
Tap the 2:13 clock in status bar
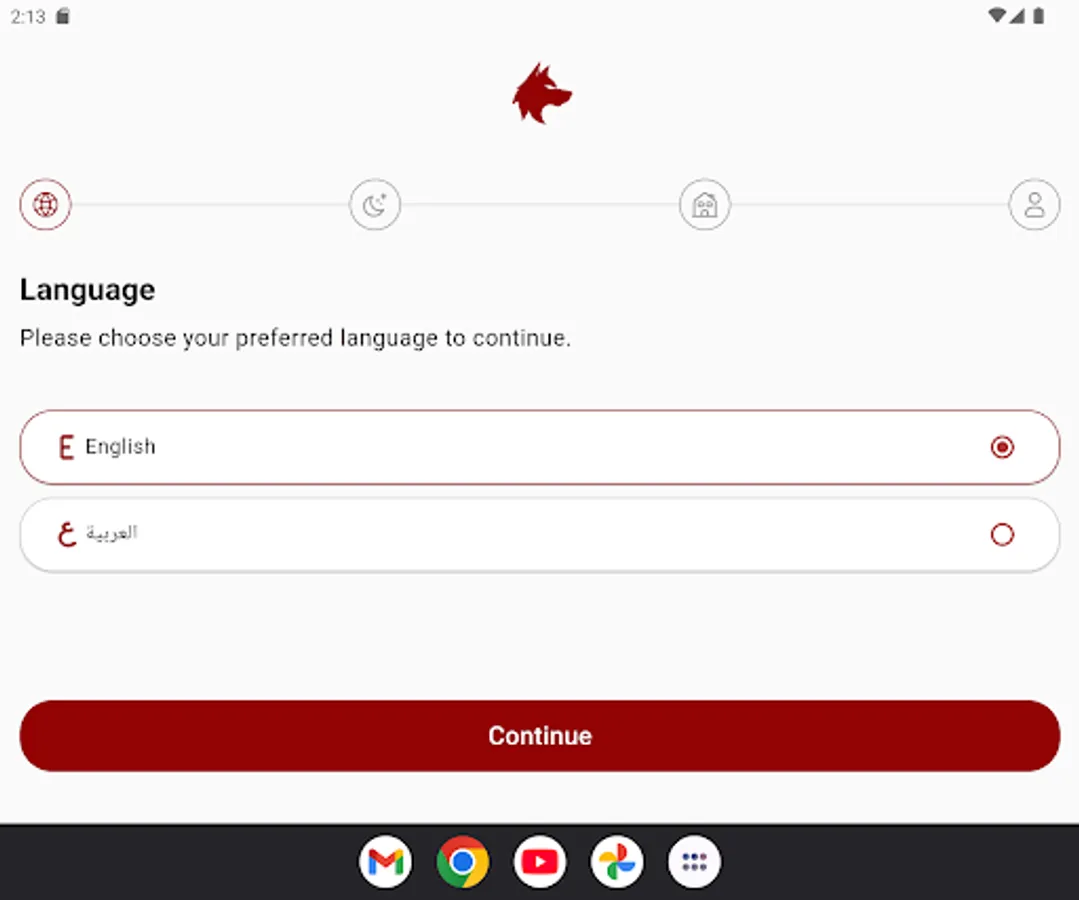coord(28,17)
